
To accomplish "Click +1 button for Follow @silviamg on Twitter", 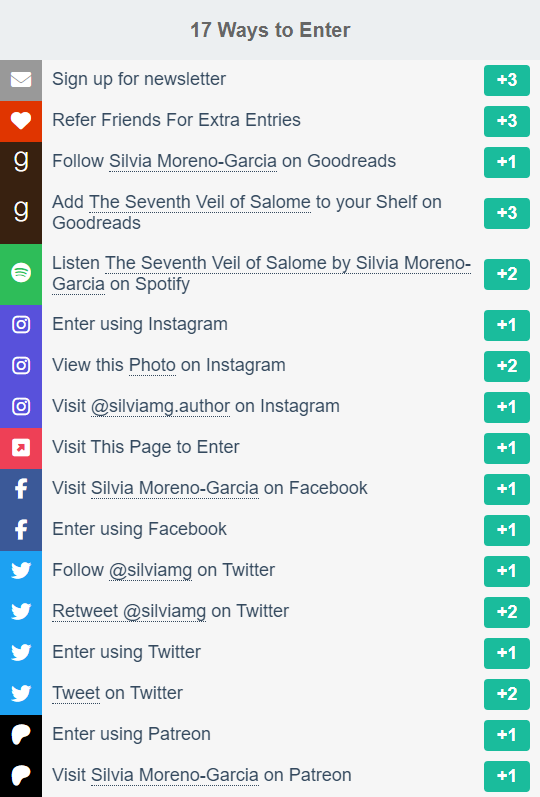I will pos(506,571).
